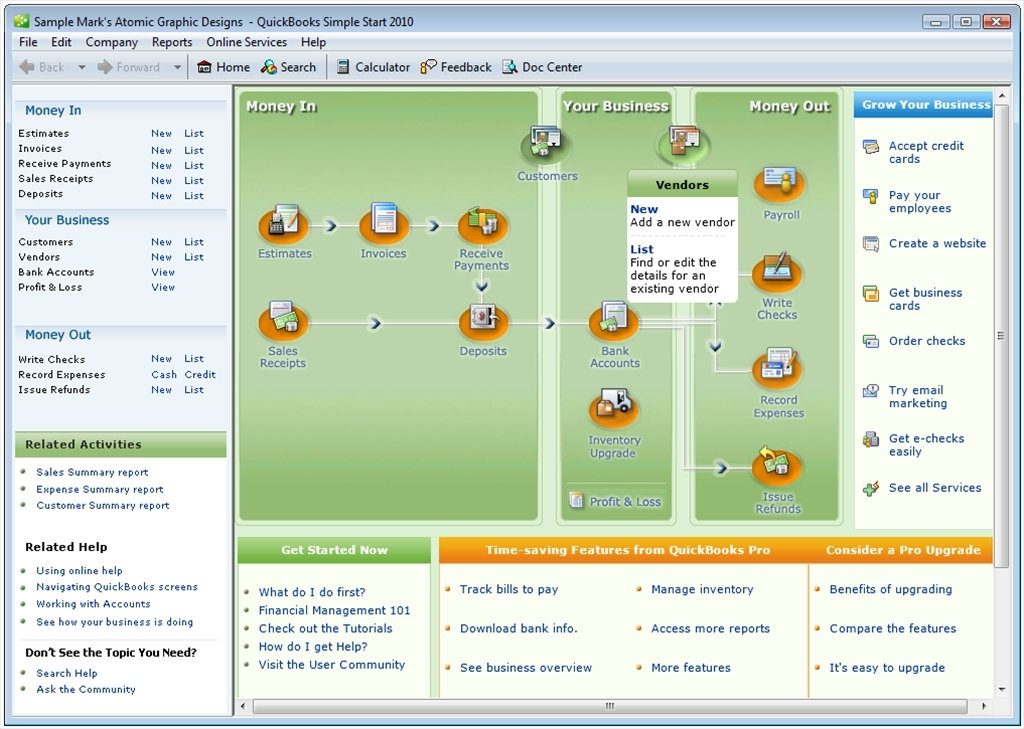Click the Get e-checks easily icon
The width and height of the screenshot is (1024, 729).
point(871,440)
